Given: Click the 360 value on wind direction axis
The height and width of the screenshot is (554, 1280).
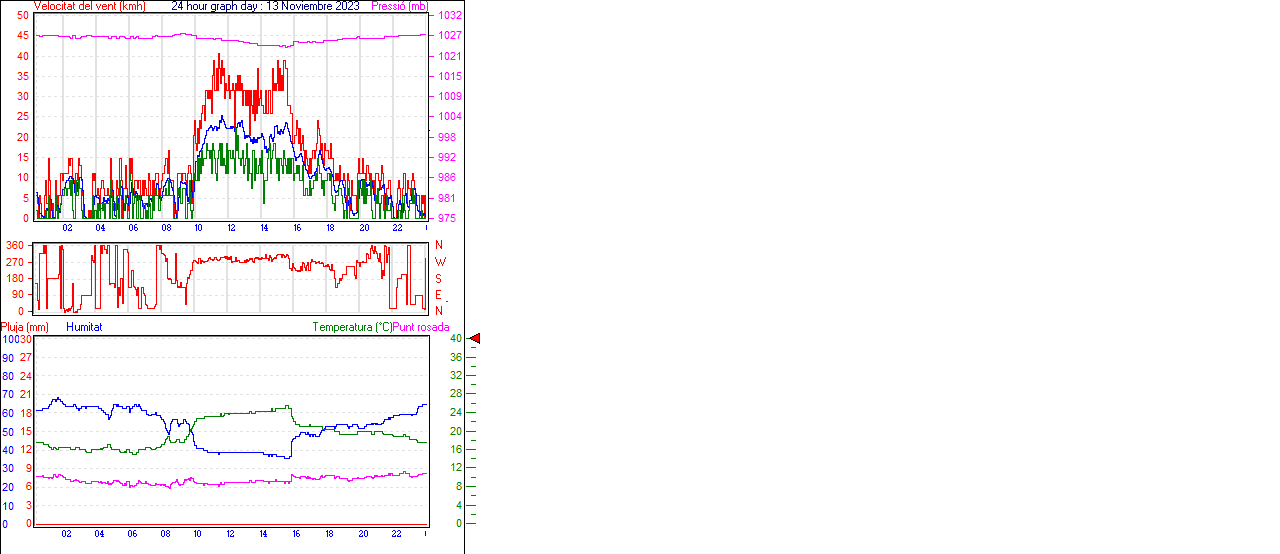Looking at the screenshot, I should point(15,245).
